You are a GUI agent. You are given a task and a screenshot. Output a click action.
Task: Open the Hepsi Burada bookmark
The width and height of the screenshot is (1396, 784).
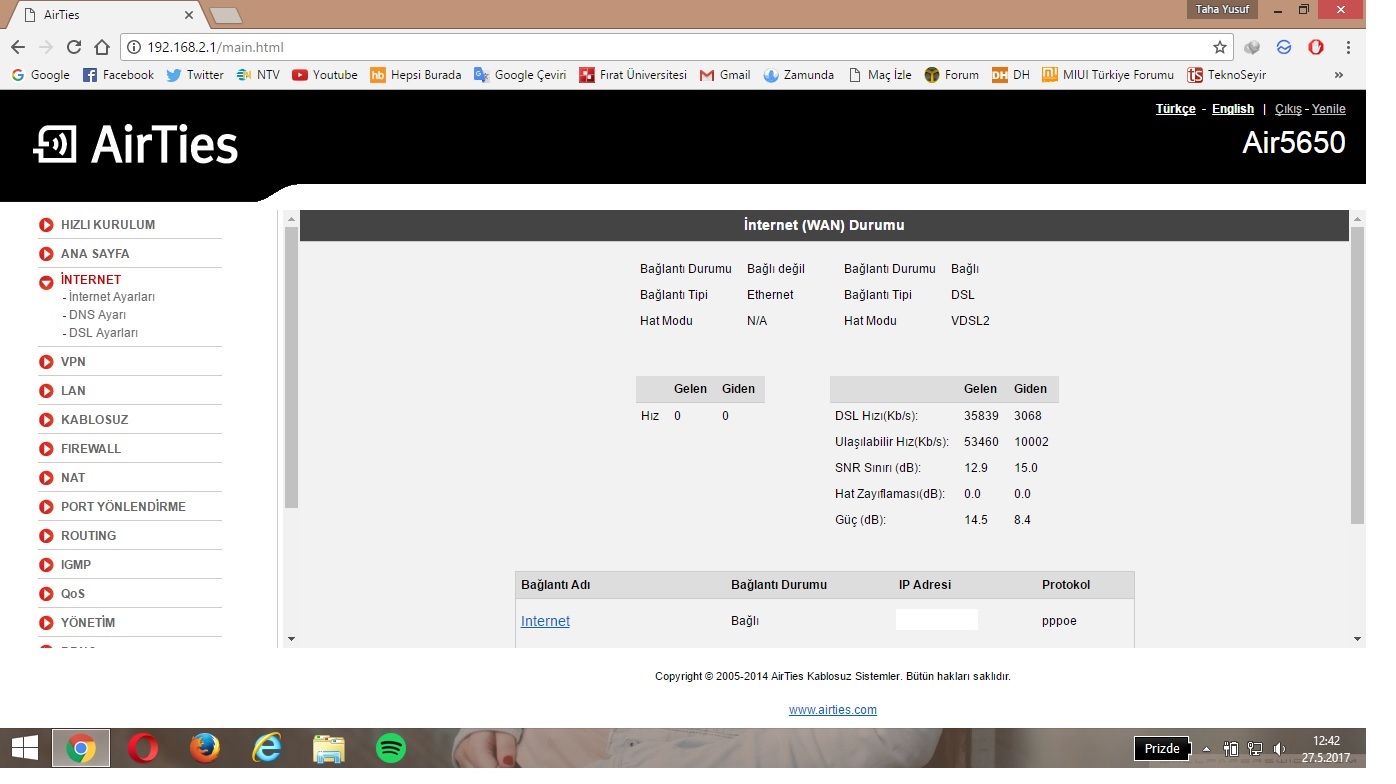pos(416,75)
